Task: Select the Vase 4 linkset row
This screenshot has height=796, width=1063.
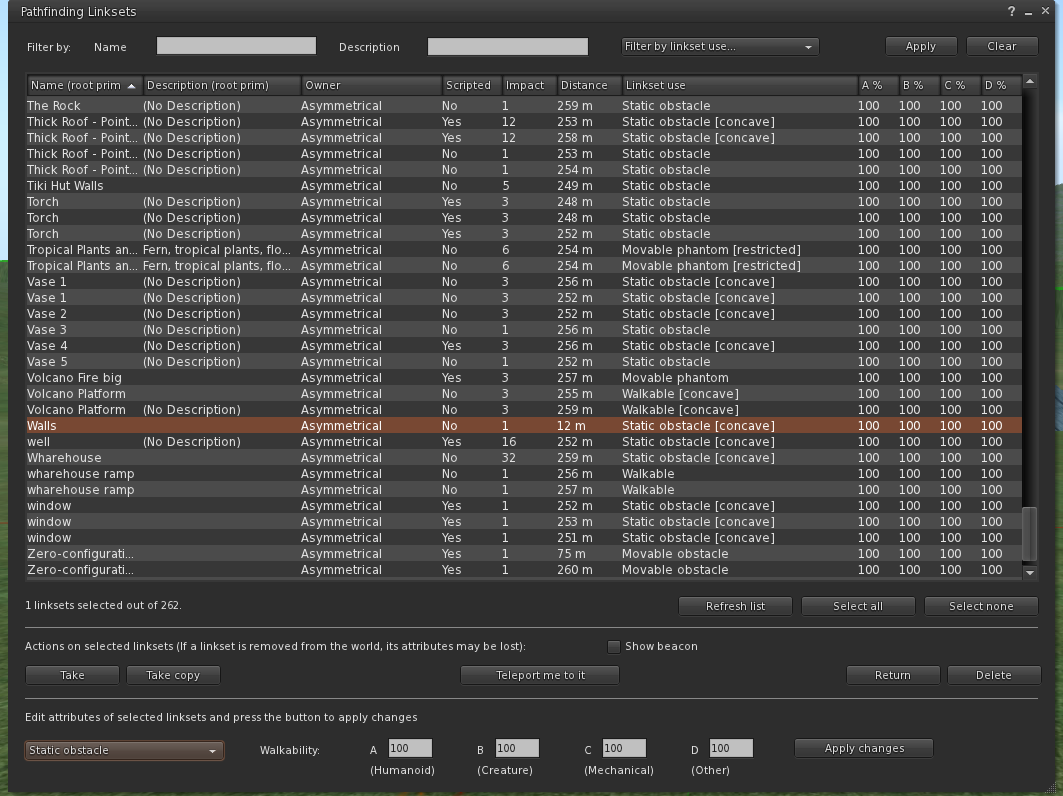Action: click(x=523, y=346)
